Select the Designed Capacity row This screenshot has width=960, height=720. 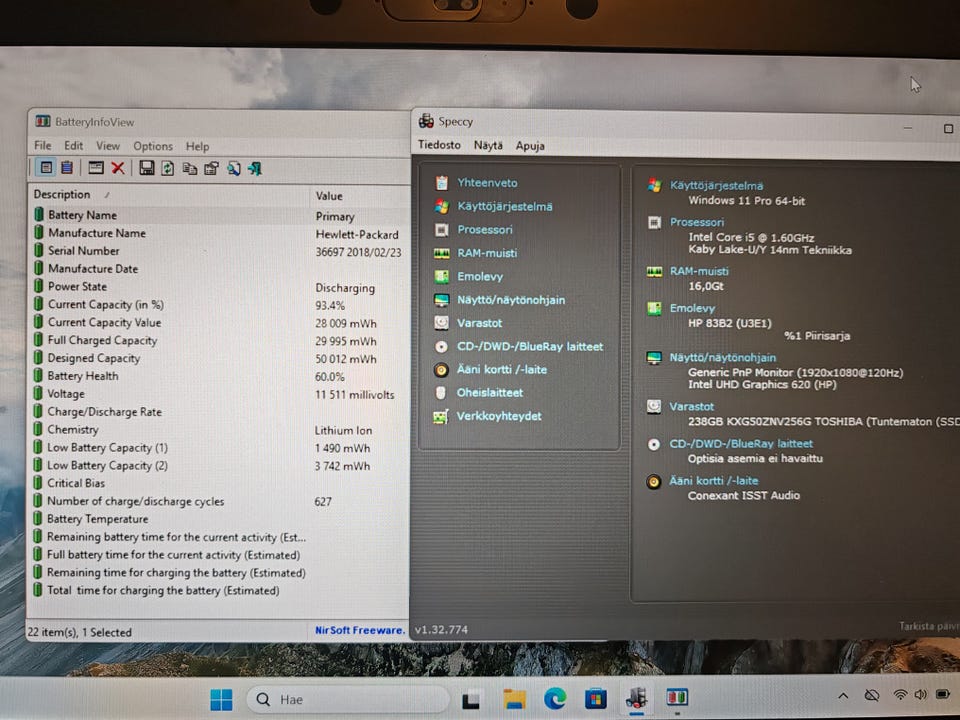coord(220,358)
